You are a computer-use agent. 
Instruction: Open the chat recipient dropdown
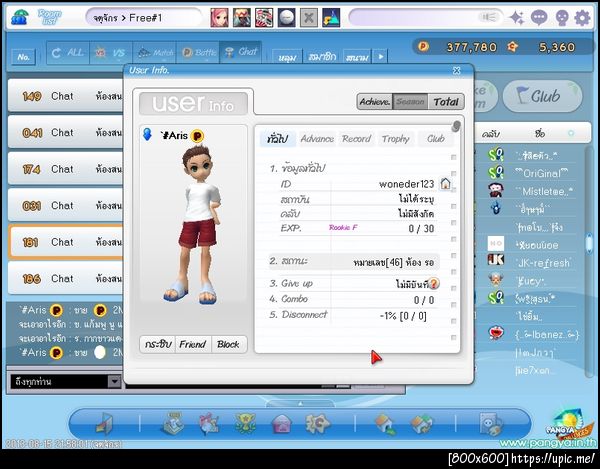tap(114, 381)
